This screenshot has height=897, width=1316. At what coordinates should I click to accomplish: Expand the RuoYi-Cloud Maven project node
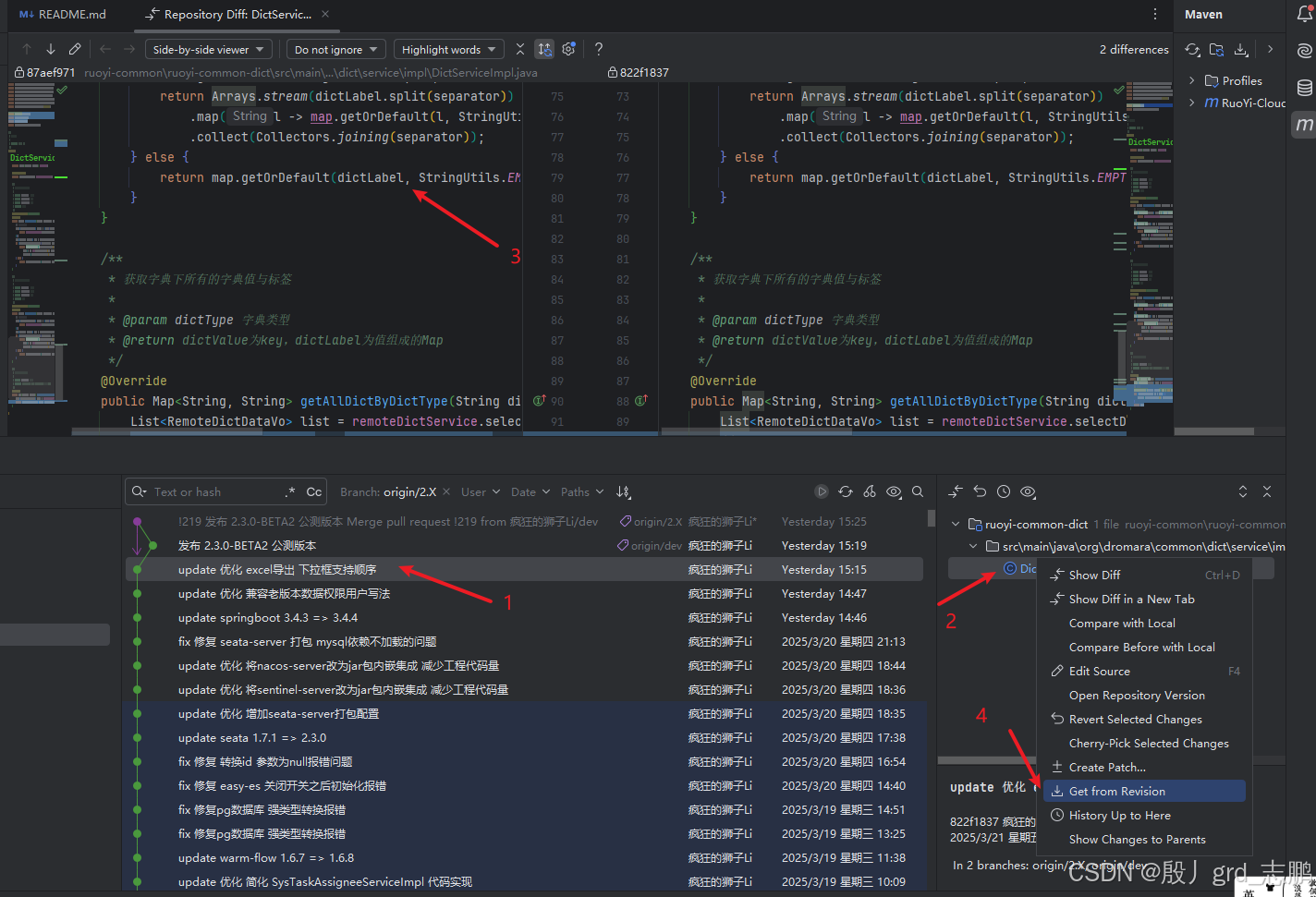(x=1191, y=103)
